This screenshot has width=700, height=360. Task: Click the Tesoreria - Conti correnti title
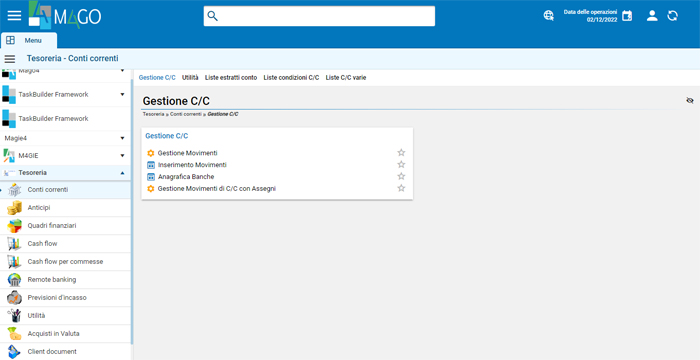click(x=72, y=59)
